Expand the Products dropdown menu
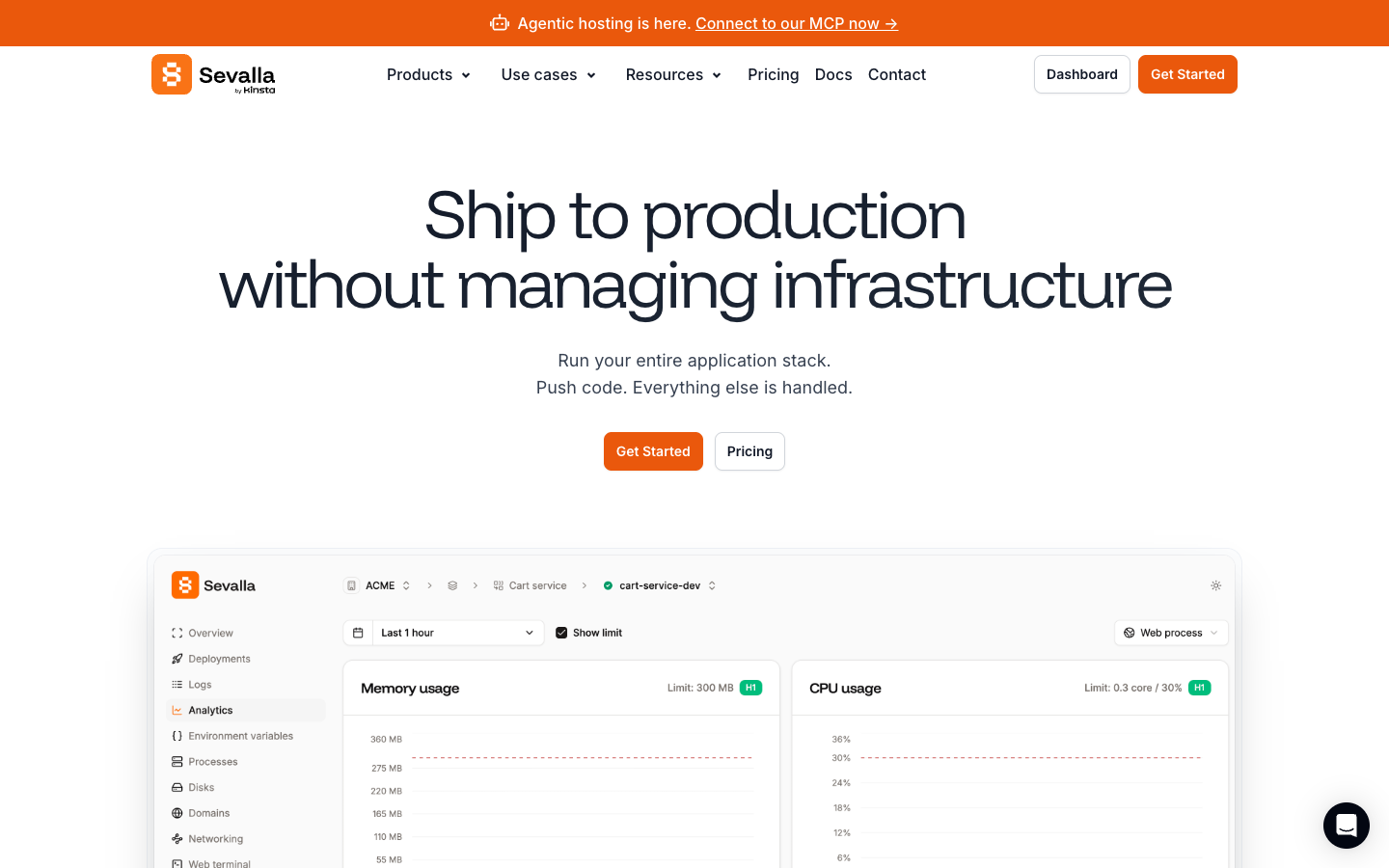This screenshot has width=1389, height=868. pos(428,74)
